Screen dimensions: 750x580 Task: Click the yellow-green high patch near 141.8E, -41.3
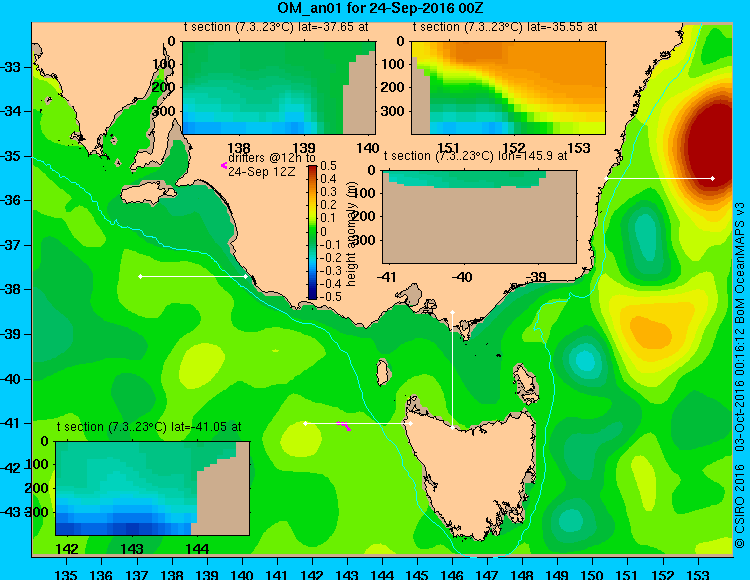click(x=300, y=438)
